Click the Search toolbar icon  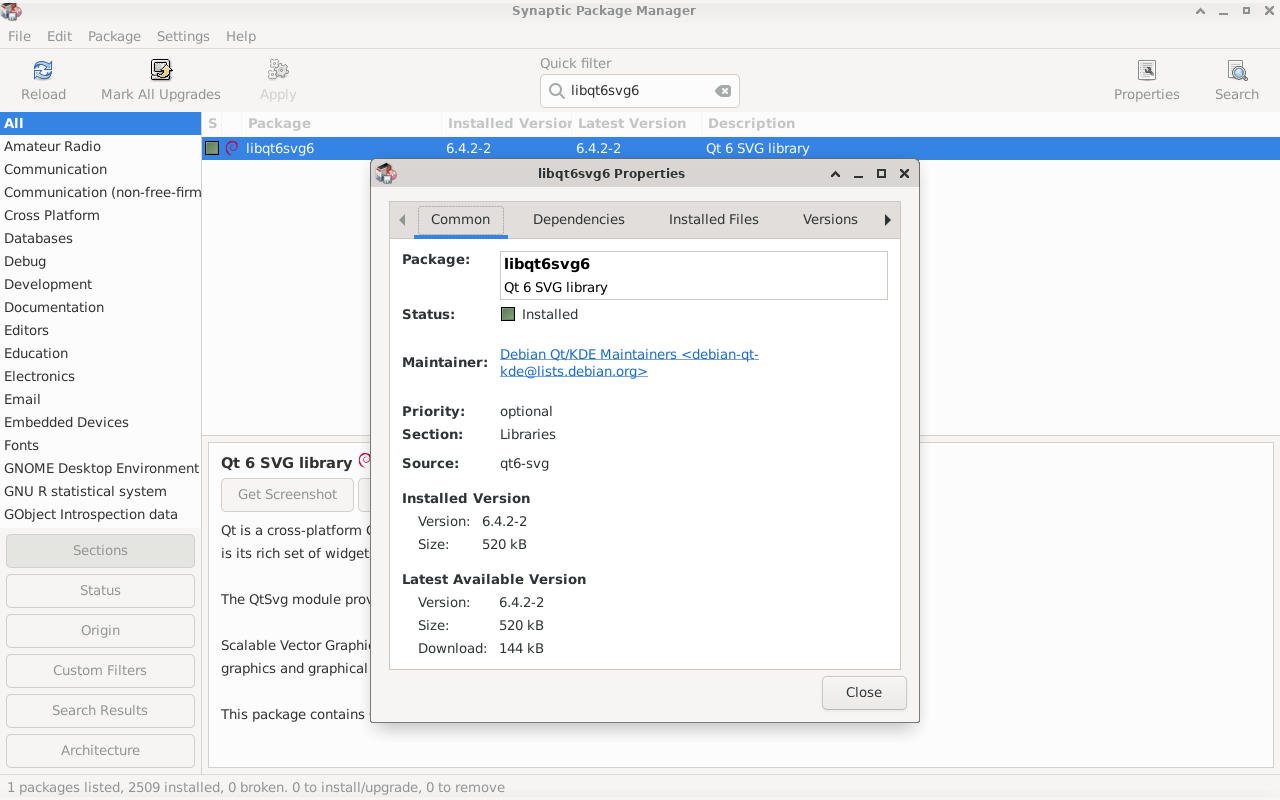(1237, 70)
